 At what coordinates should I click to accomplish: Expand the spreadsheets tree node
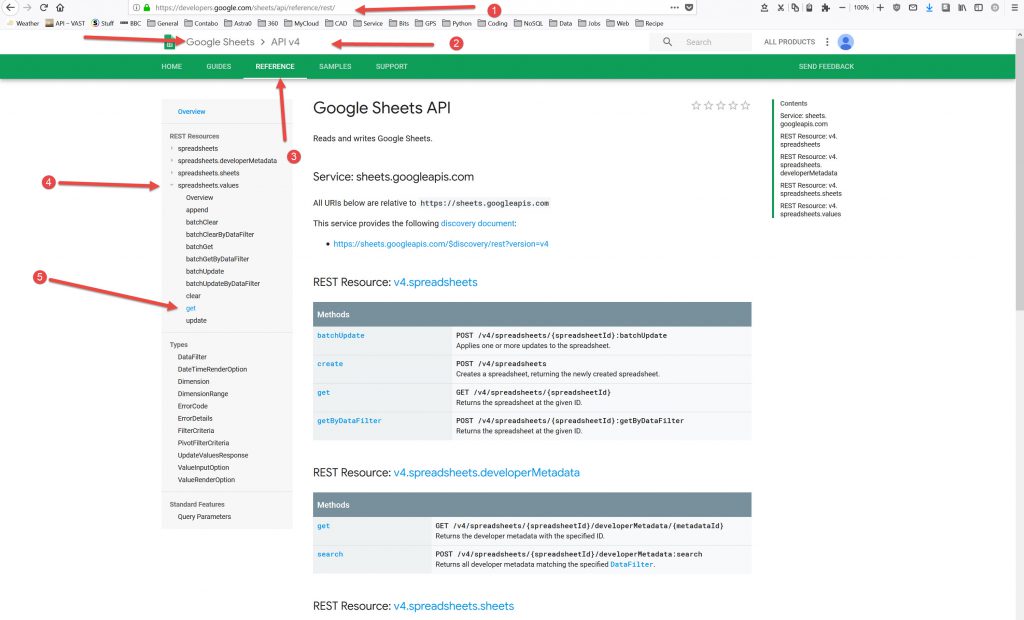coord(172,148)
